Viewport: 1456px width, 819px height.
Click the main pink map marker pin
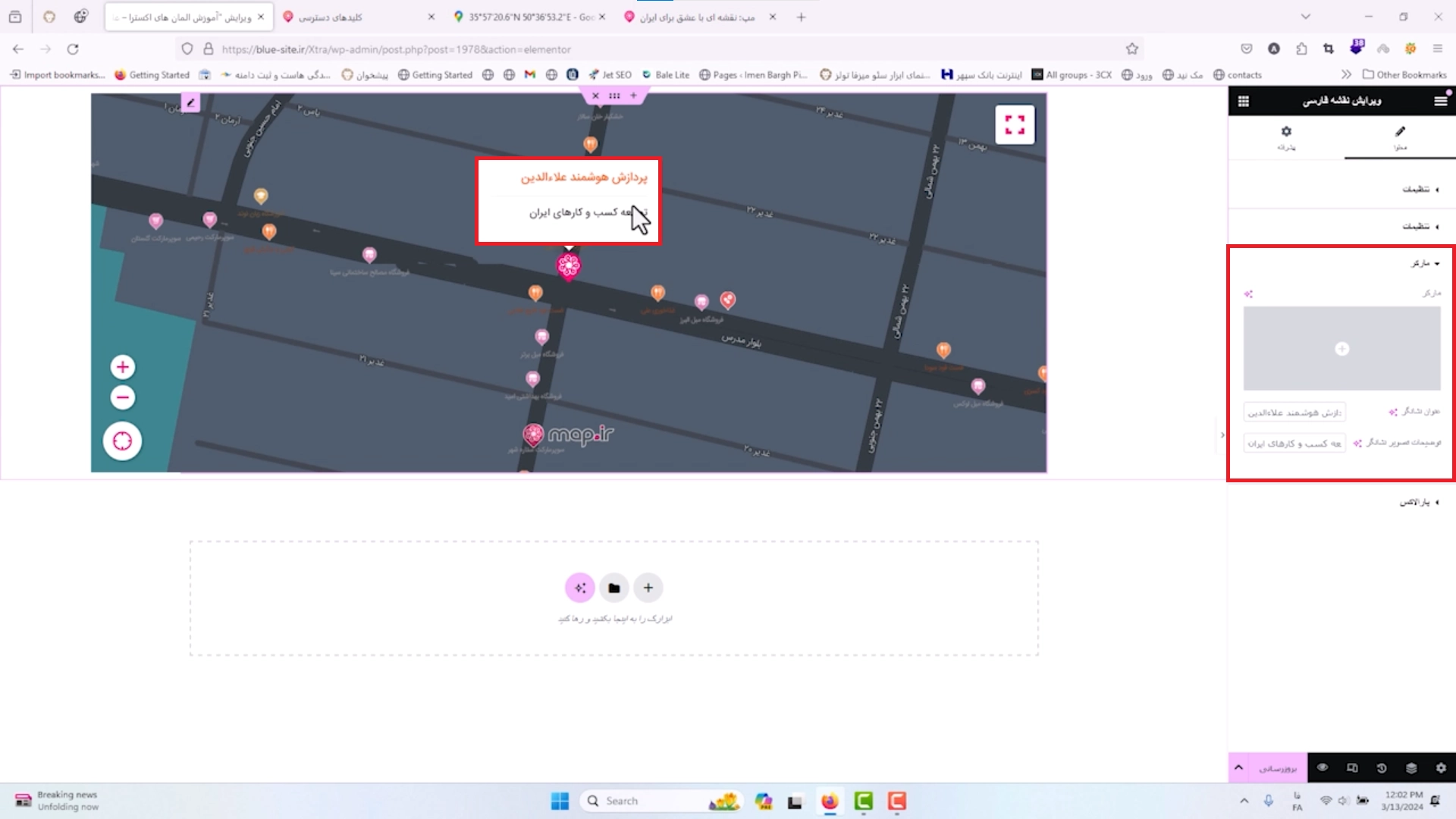tap(569, 266)
